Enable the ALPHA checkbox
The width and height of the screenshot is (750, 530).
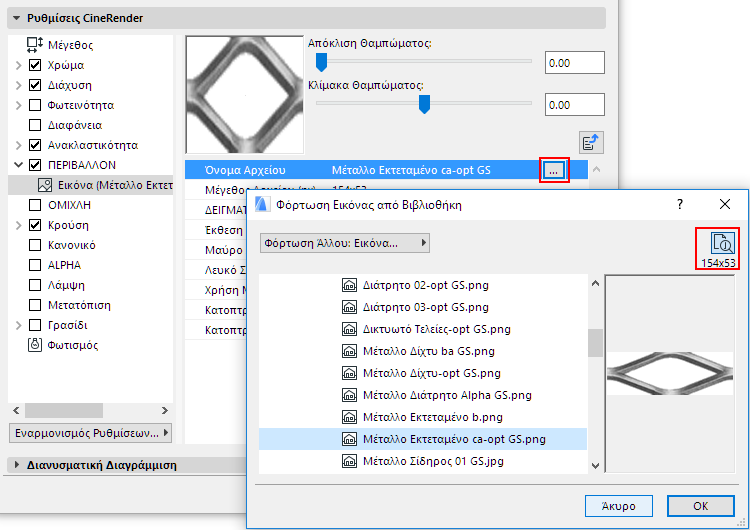[x=35, y=265]
